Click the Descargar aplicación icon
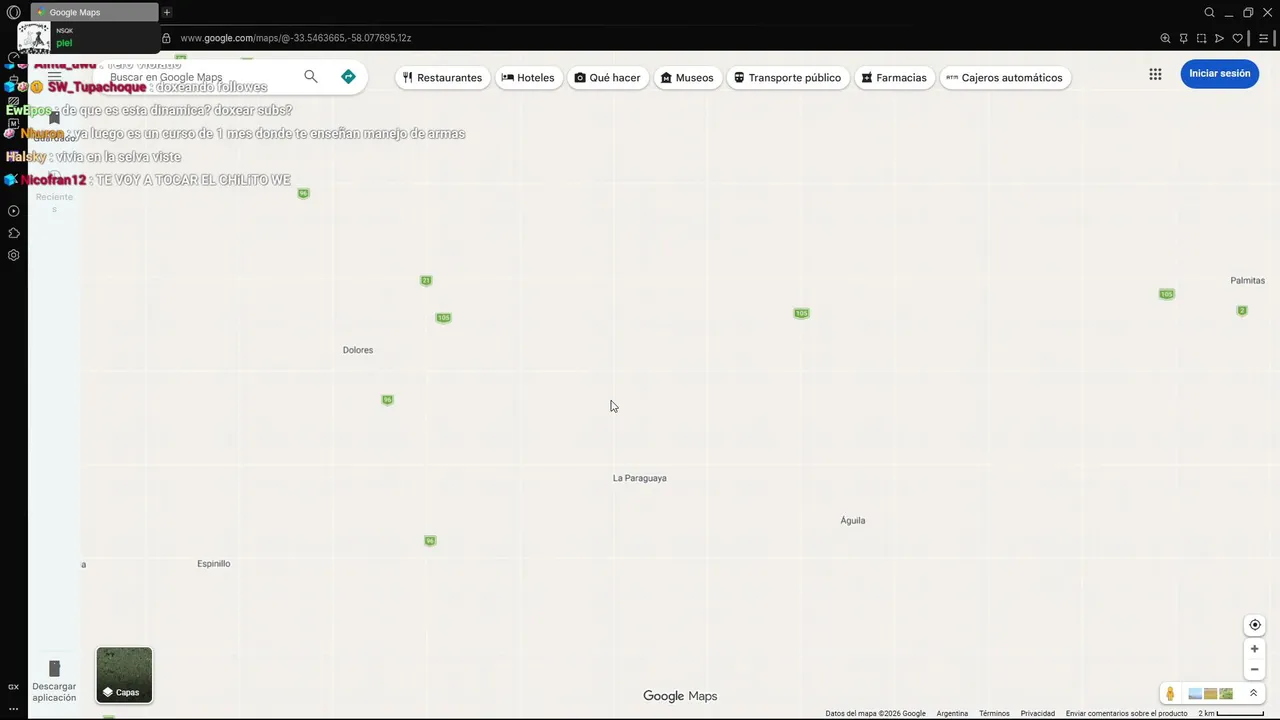 click(54, 669)
